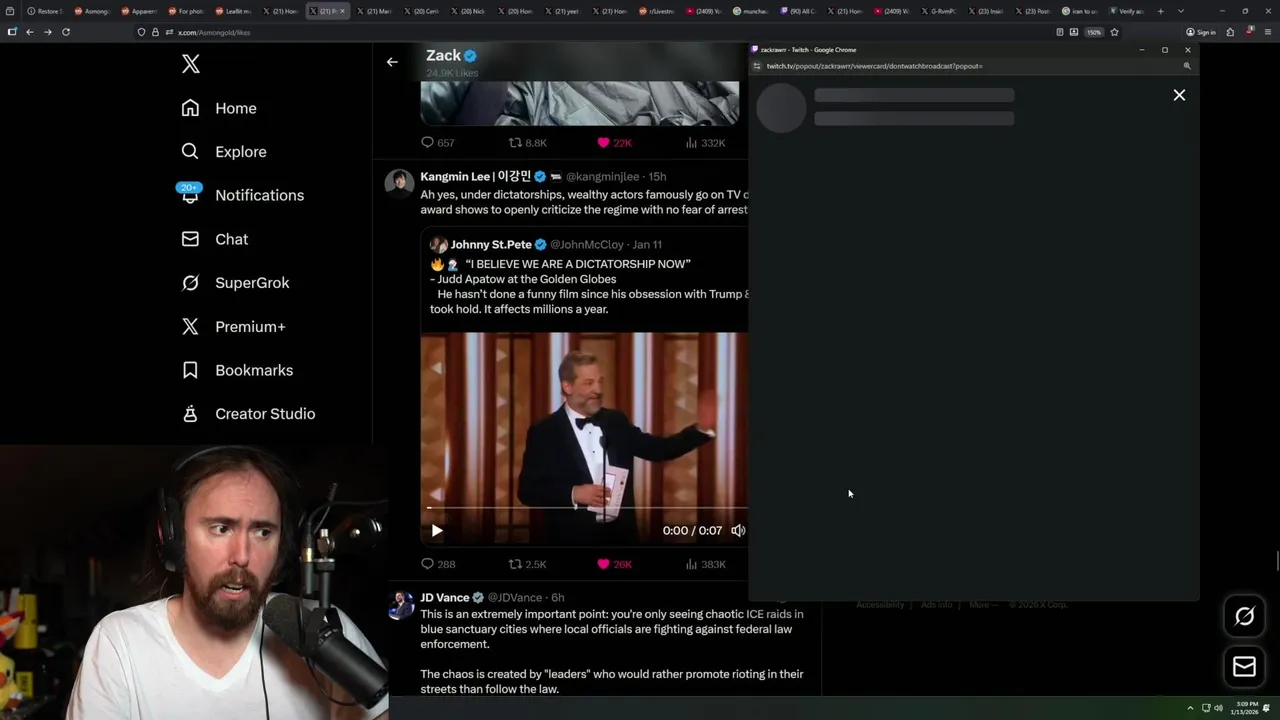Screen dimensions: 1280x720
Task: Open JD Vance's profile avatar
Action: (400, 604)
